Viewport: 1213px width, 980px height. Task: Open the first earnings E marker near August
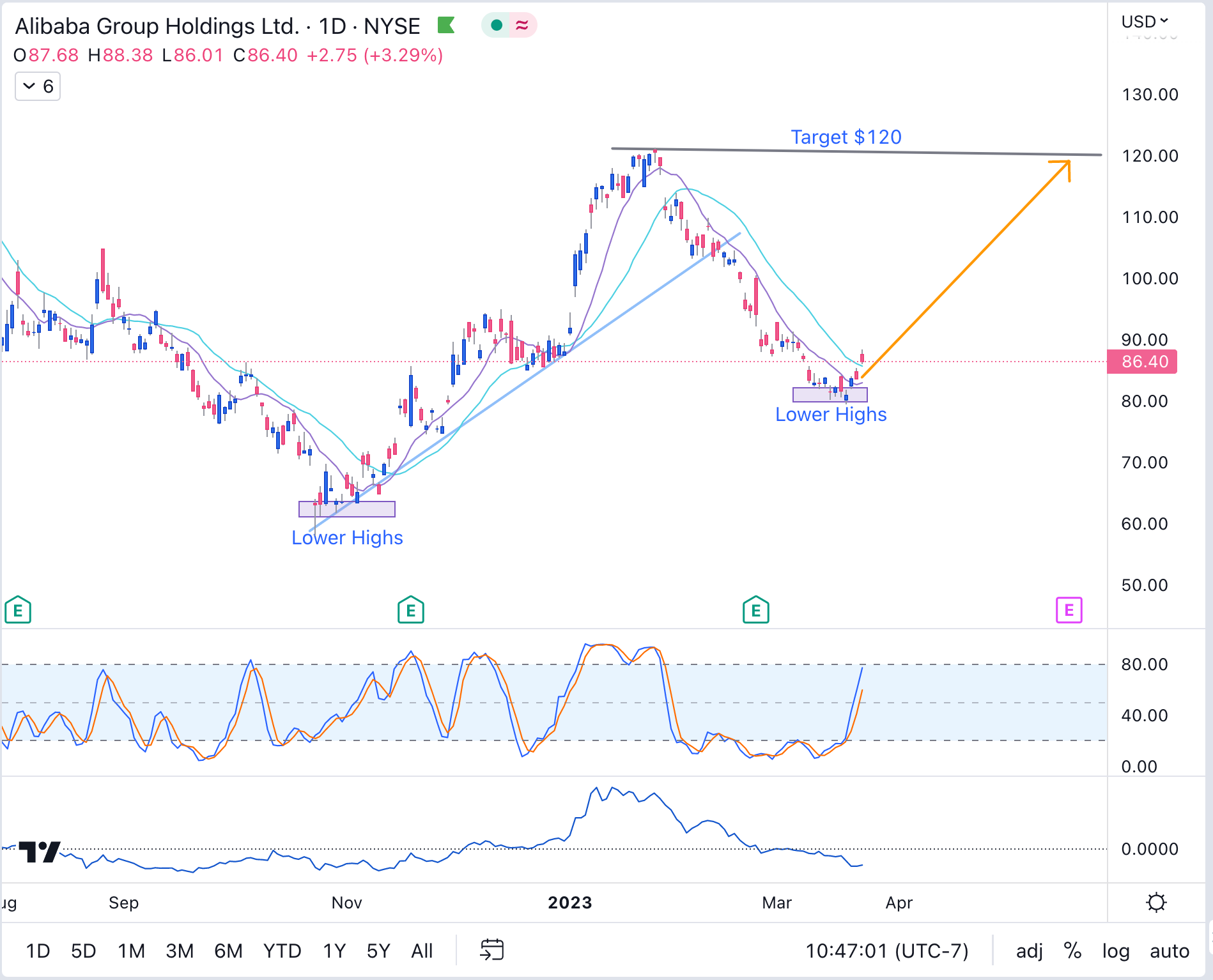18,610
